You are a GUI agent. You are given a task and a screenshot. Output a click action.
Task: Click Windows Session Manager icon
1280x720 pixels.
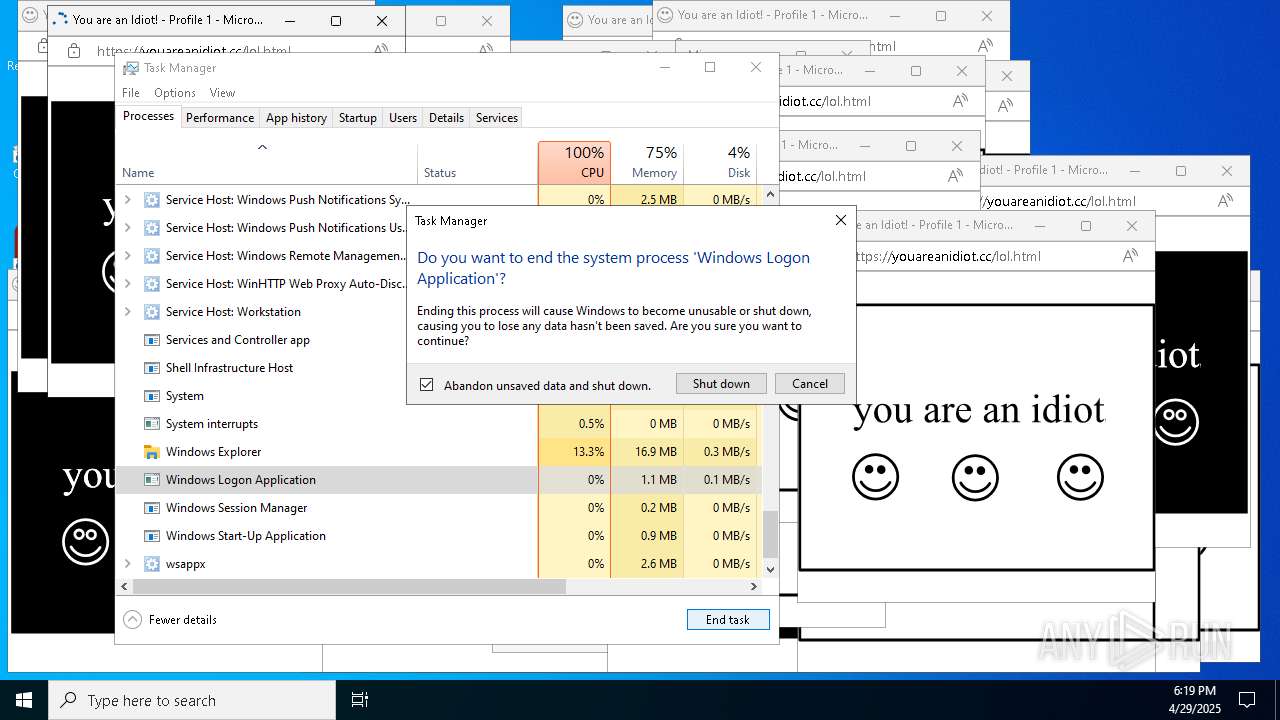coord(152,508)
